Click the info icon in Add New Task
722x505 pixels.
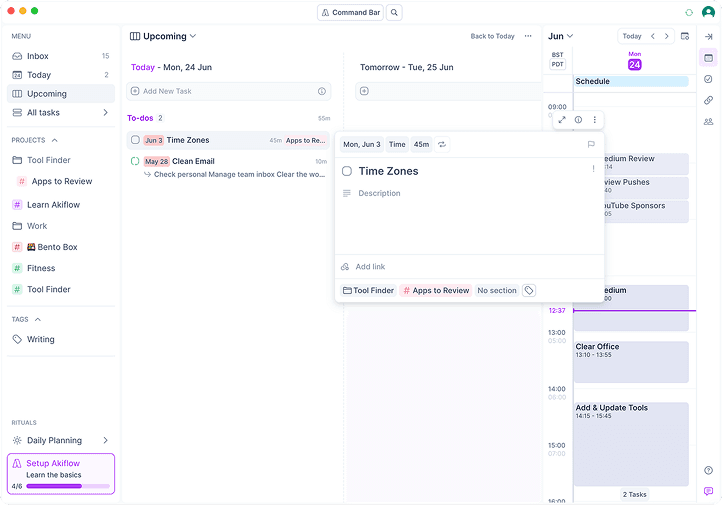322,91
